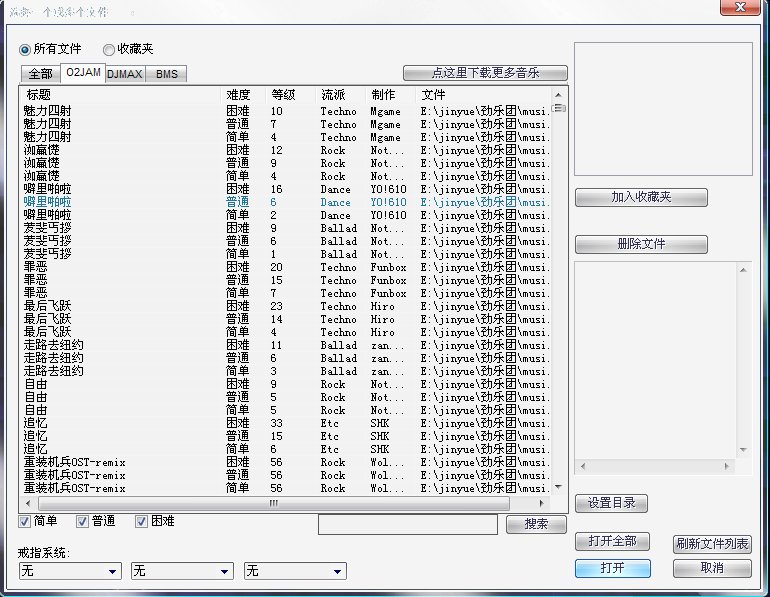Click the 打开 button

pyautogui.click(x=612, y=568)
